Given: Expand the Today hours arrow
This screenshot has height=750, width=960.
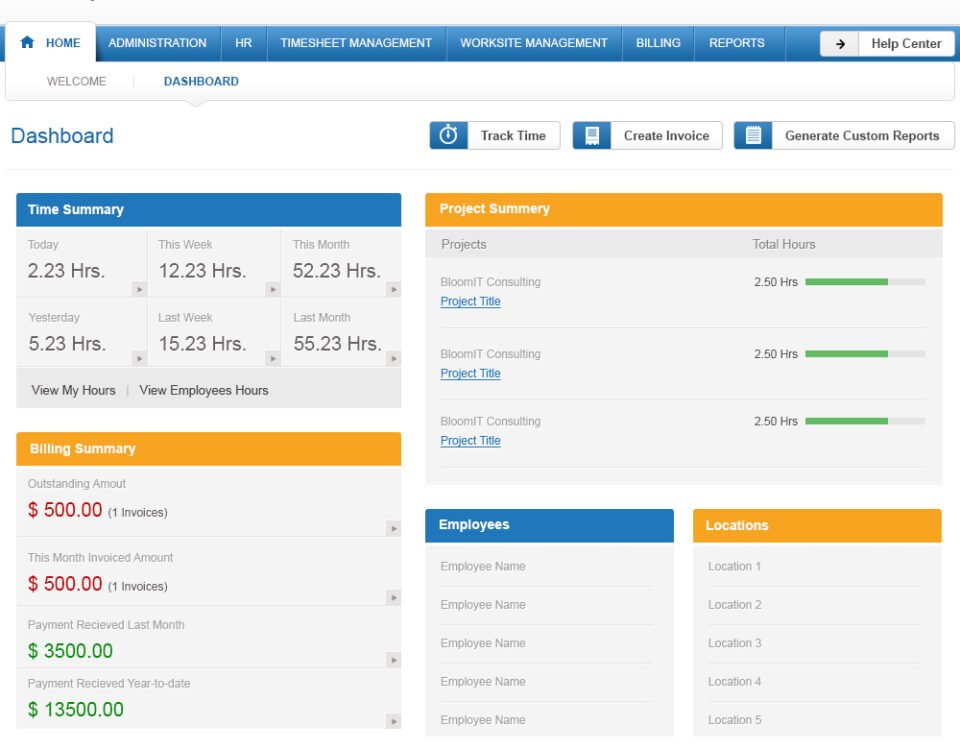Looking at the screenshot, I should pyautogui.click(x=139, y=289).
